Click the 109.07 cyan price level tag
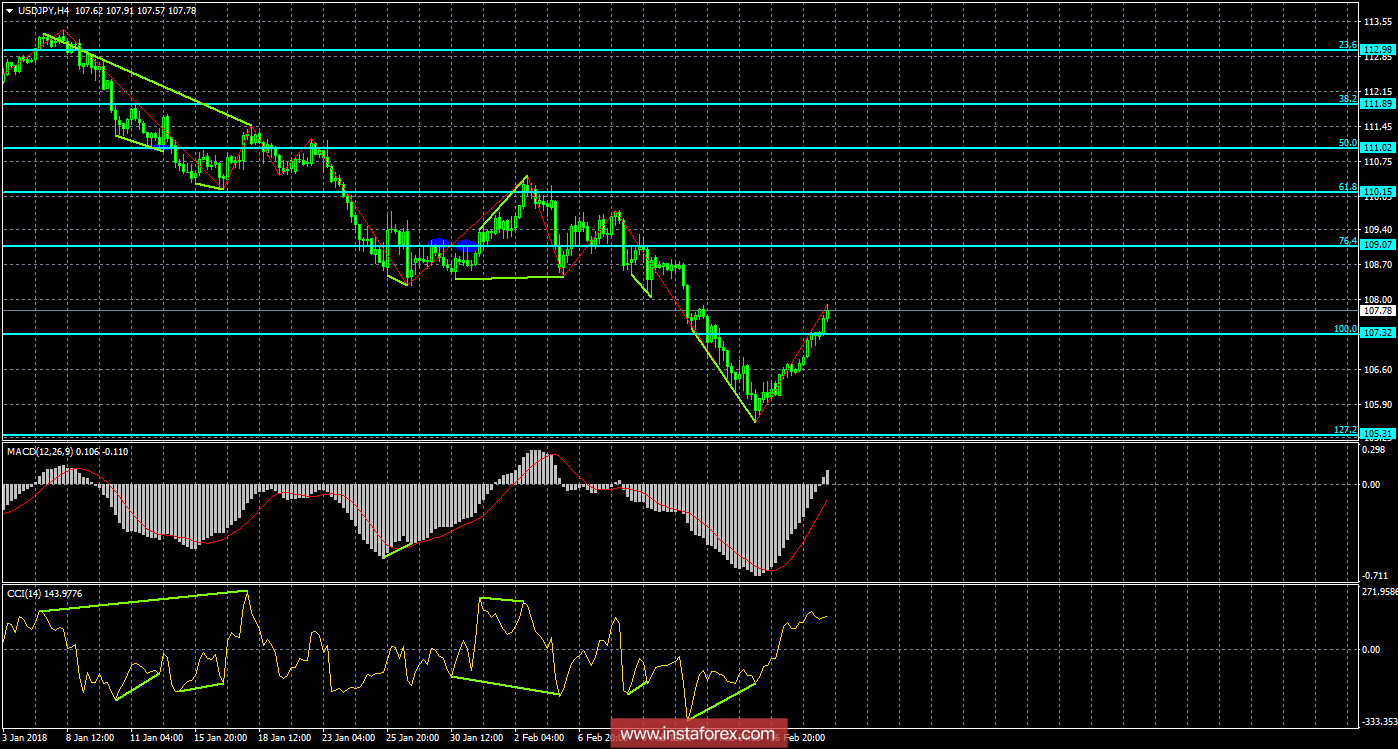Screen dimensions: 1398x749 pyautogui.click(x=1379, y=244)
